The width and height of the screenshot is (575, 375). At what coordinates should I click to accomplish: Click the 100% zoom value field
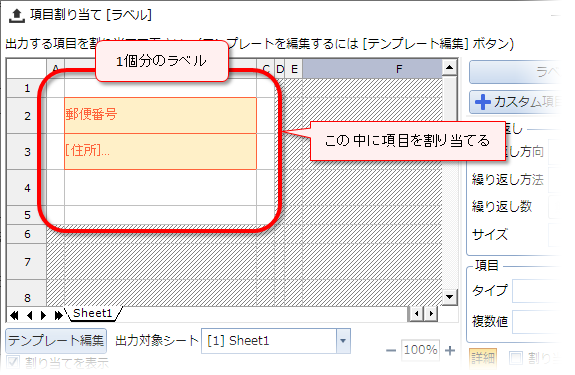[x=420, y=350]
